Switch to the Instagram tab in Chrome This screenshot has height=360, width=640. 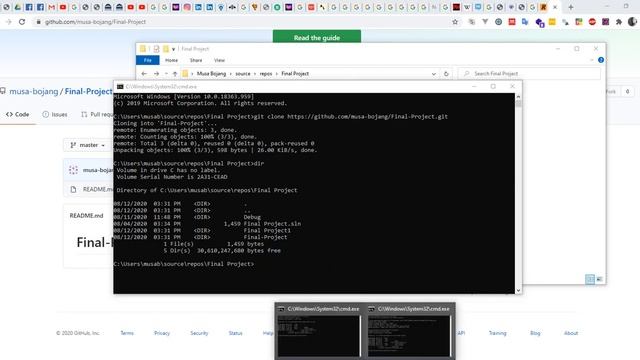[187, 7]
